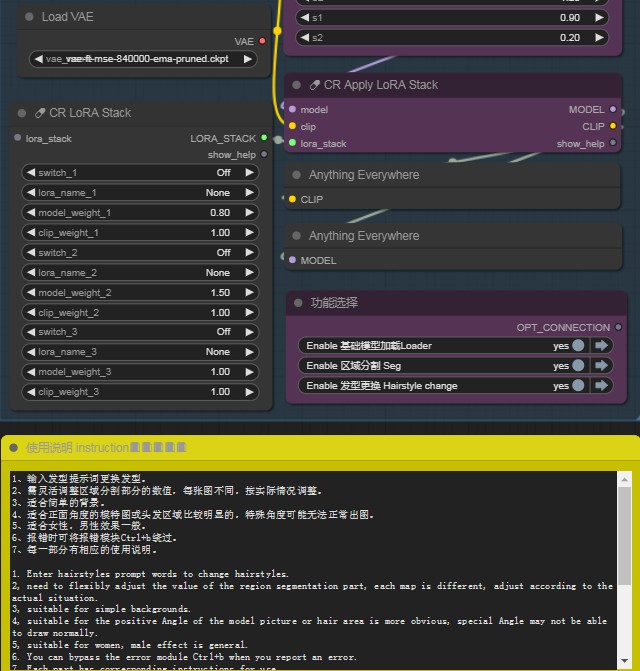640x671 pixels.
Task: Select previous VAE with left arrow
Action: (x=39, y=59)
